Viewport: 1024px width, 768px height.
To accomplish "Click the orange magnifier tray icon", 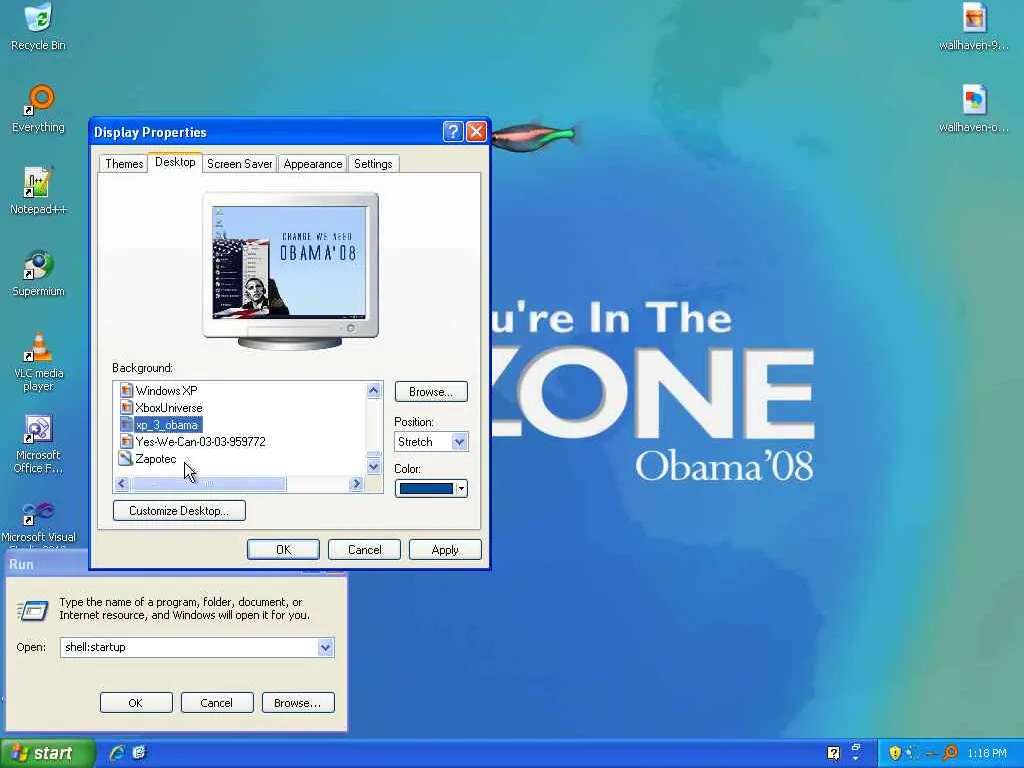I will 950,753.
